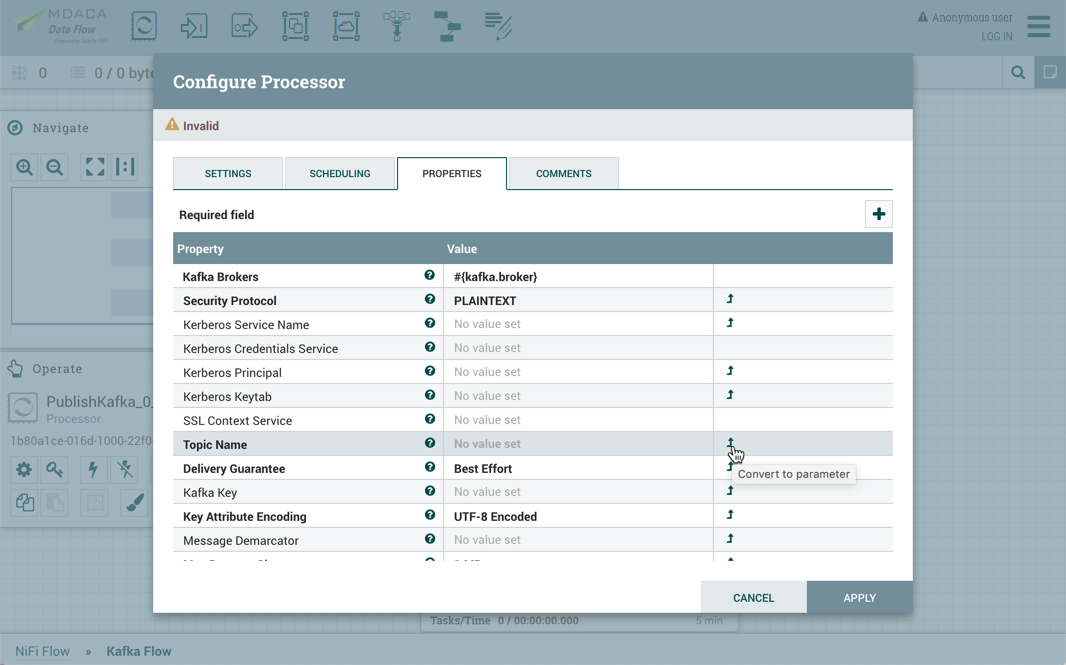The image size is (1066, 665).
Task: Click Security Protocol convert-to-parameter arrow
Action: point(730,299)
